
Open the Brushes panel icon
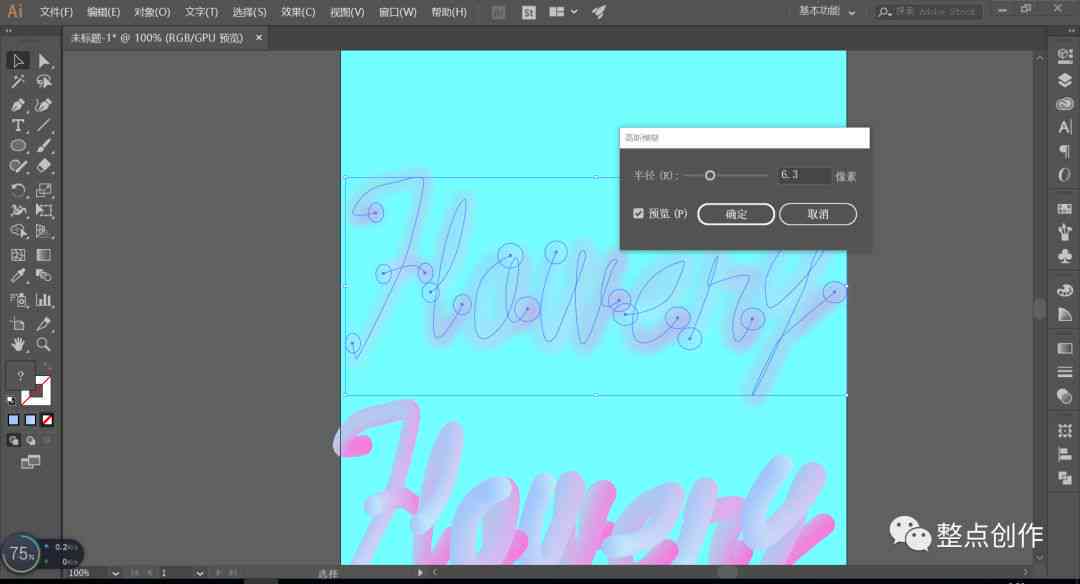1065,233
